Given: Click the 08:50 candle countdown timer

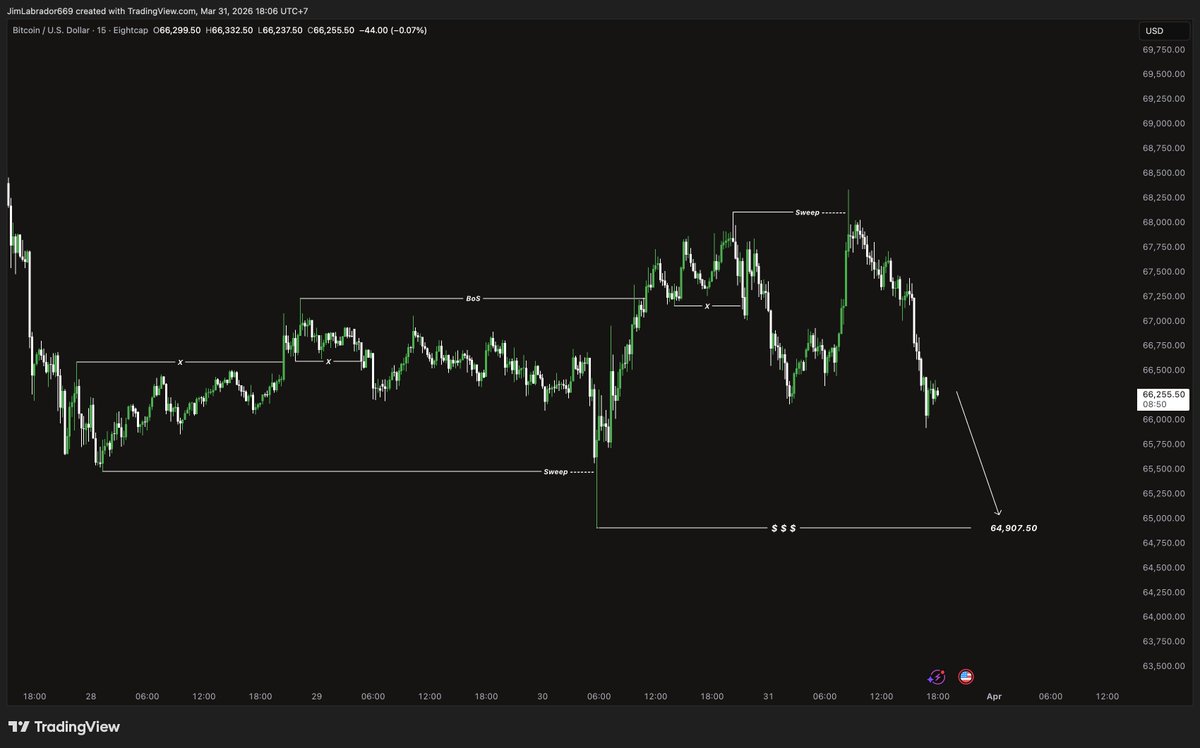Looking at the screenshot, I should pyautogui.click(x=1154, y=404).
